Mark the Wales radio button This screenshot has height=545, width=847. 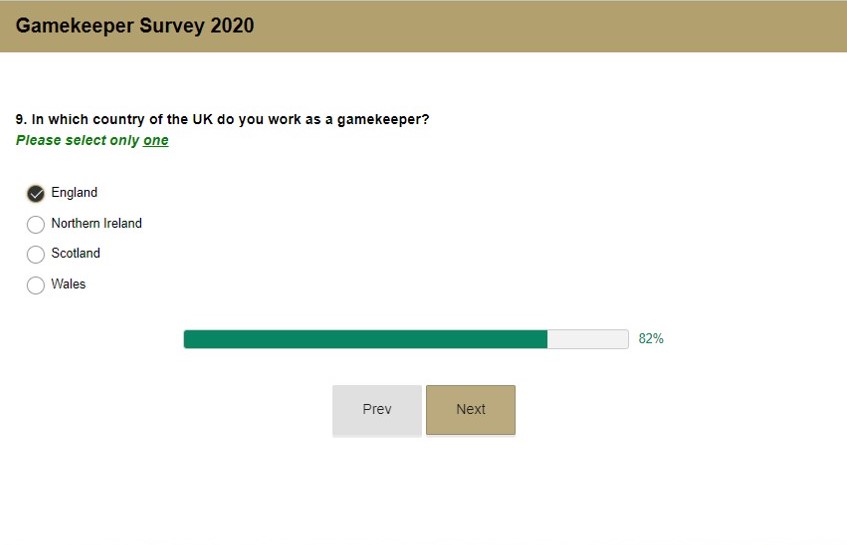pyautogui.click(x=36, y=285)
